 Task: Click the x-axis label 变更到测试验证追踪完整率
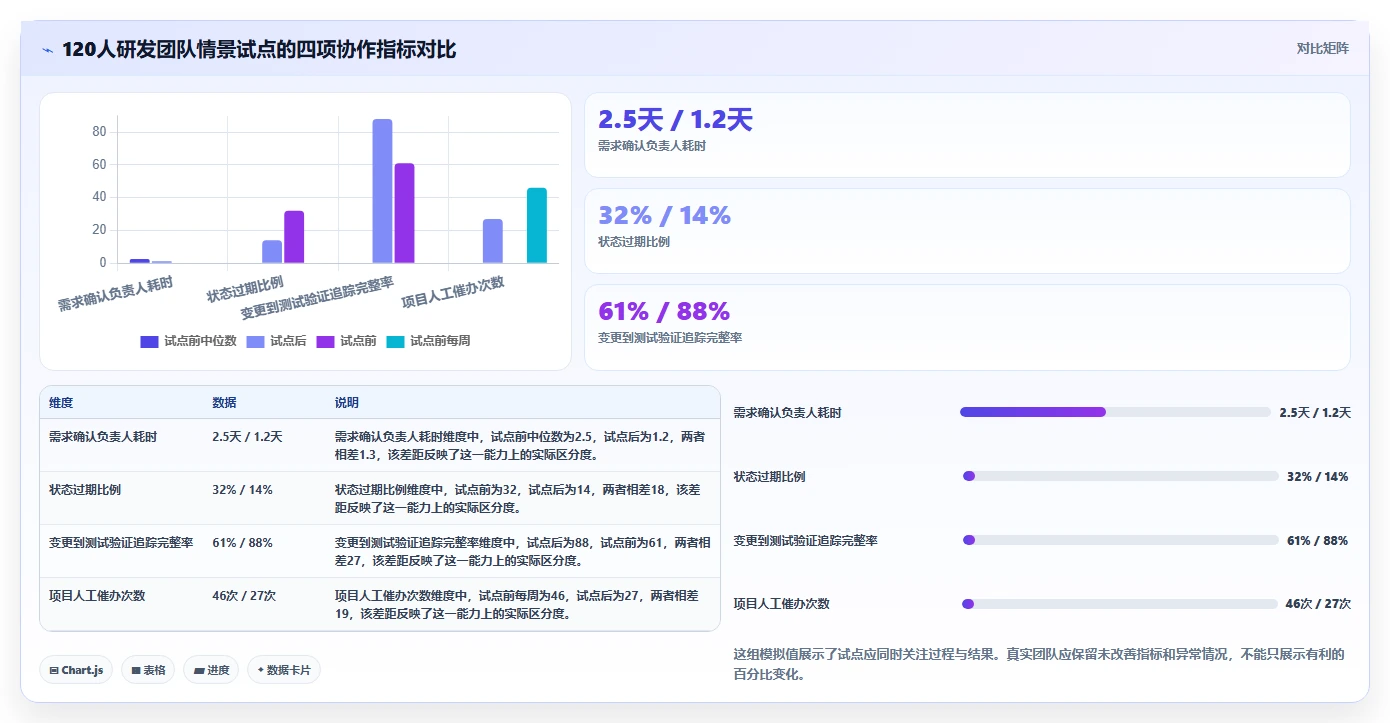(x=317, y=298)
